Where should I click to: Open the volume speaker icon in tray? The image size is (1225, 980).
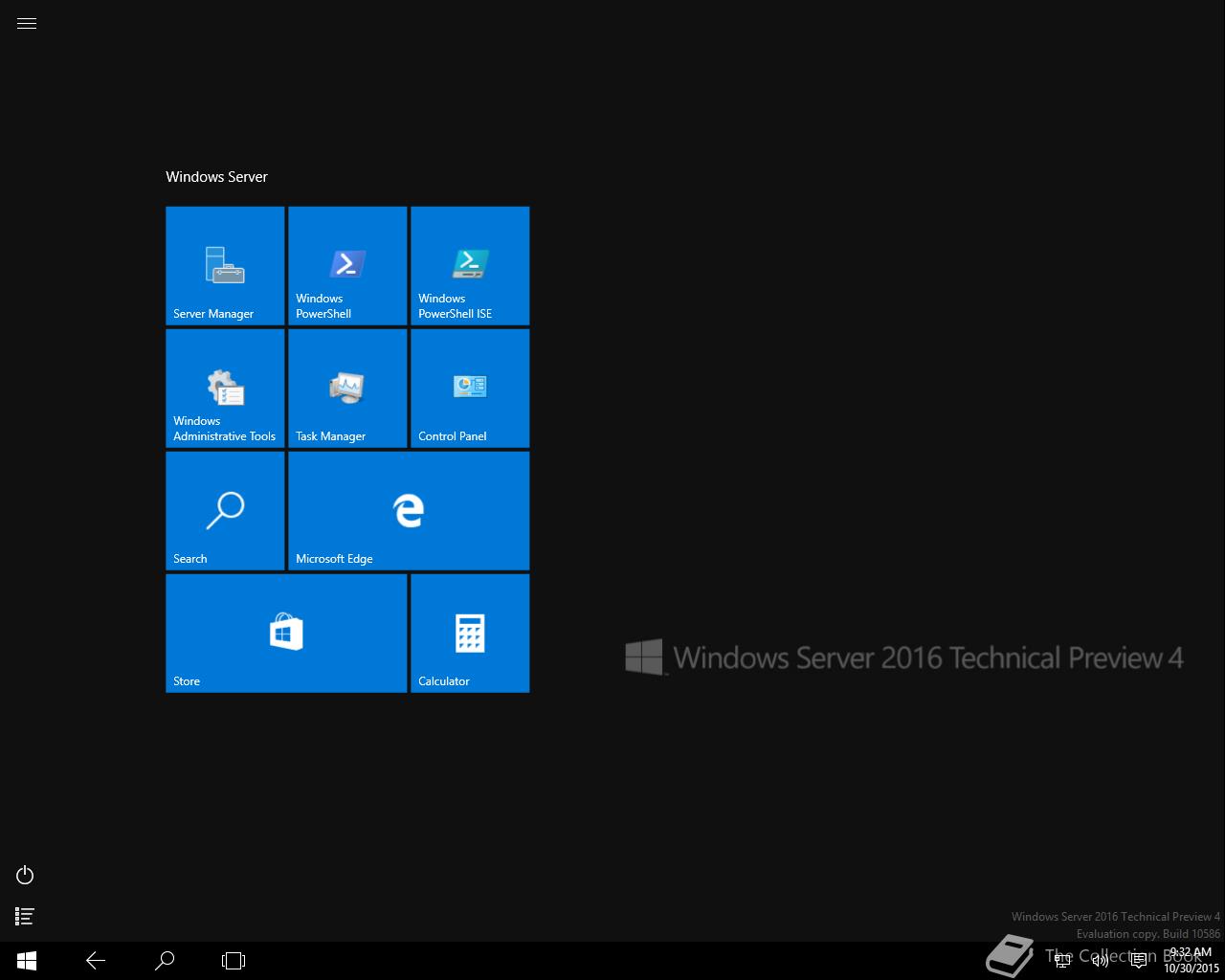coord(1101,961)
